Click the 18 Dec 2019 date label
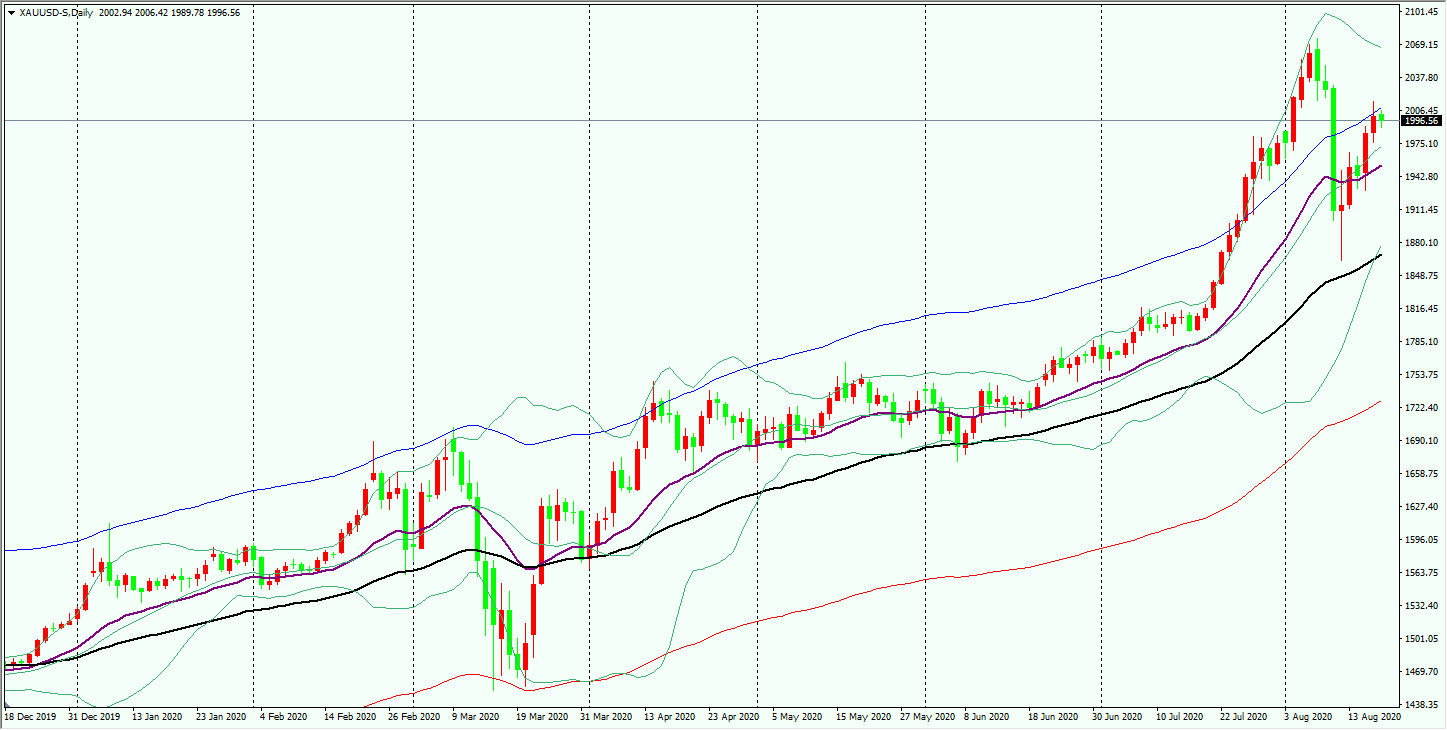Viewport: 1447px width, 730px height. coord(30,718)
